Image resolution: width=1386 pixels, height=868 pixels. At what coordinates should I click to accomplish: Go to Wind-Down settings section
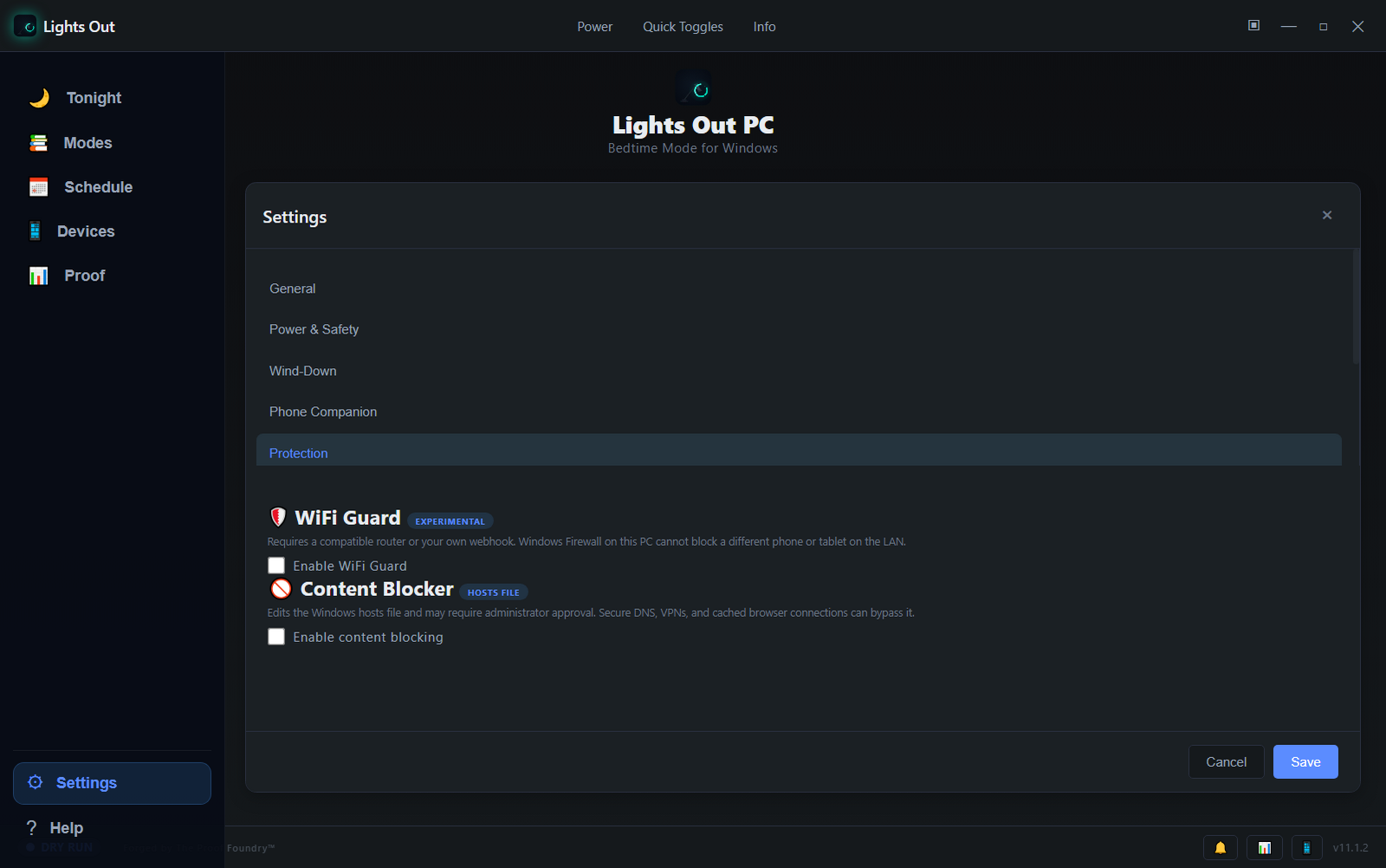799,371
